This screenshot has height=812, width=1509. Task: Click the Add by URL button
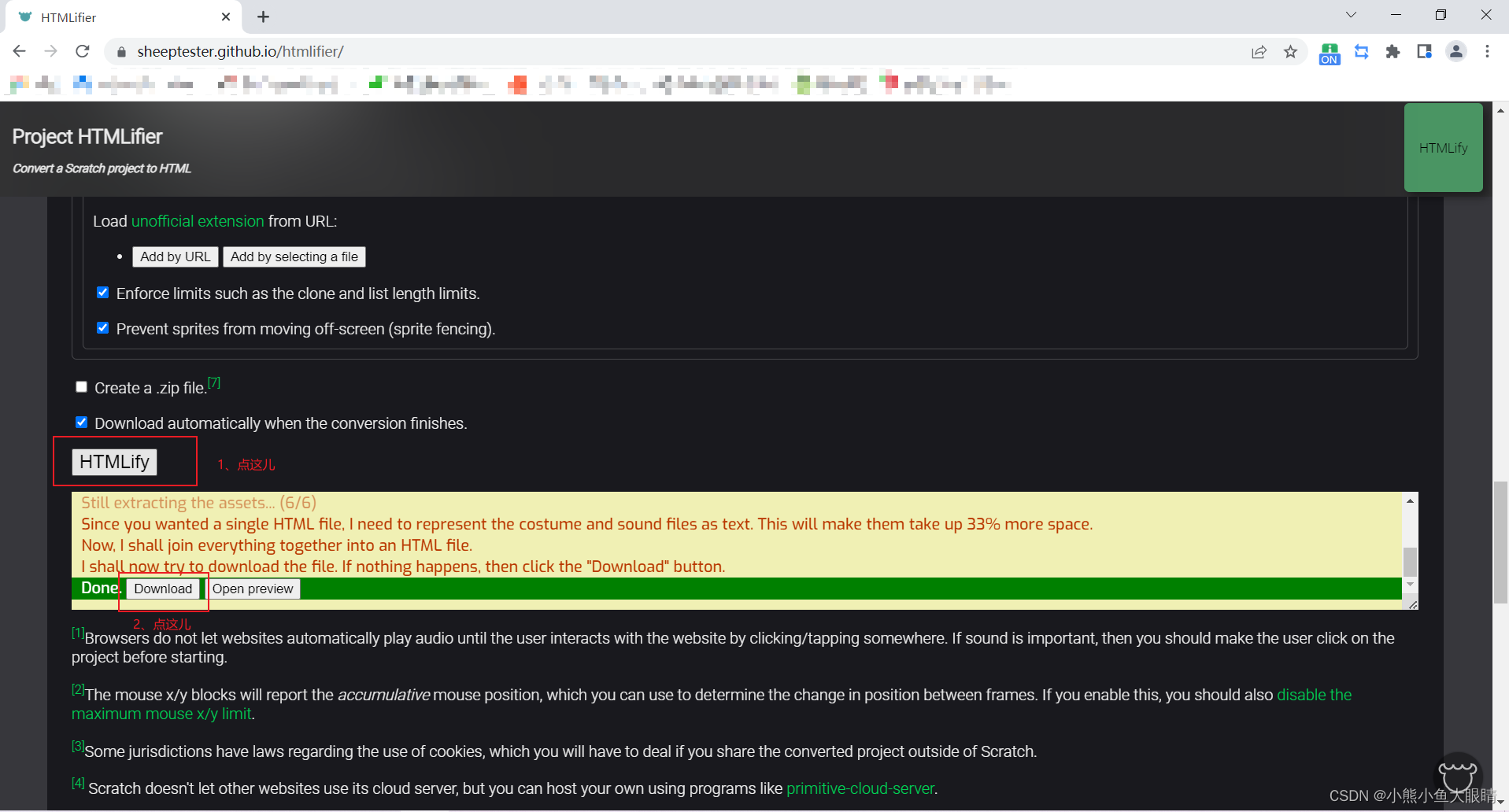pyautogui.click(x=176, y=257)
